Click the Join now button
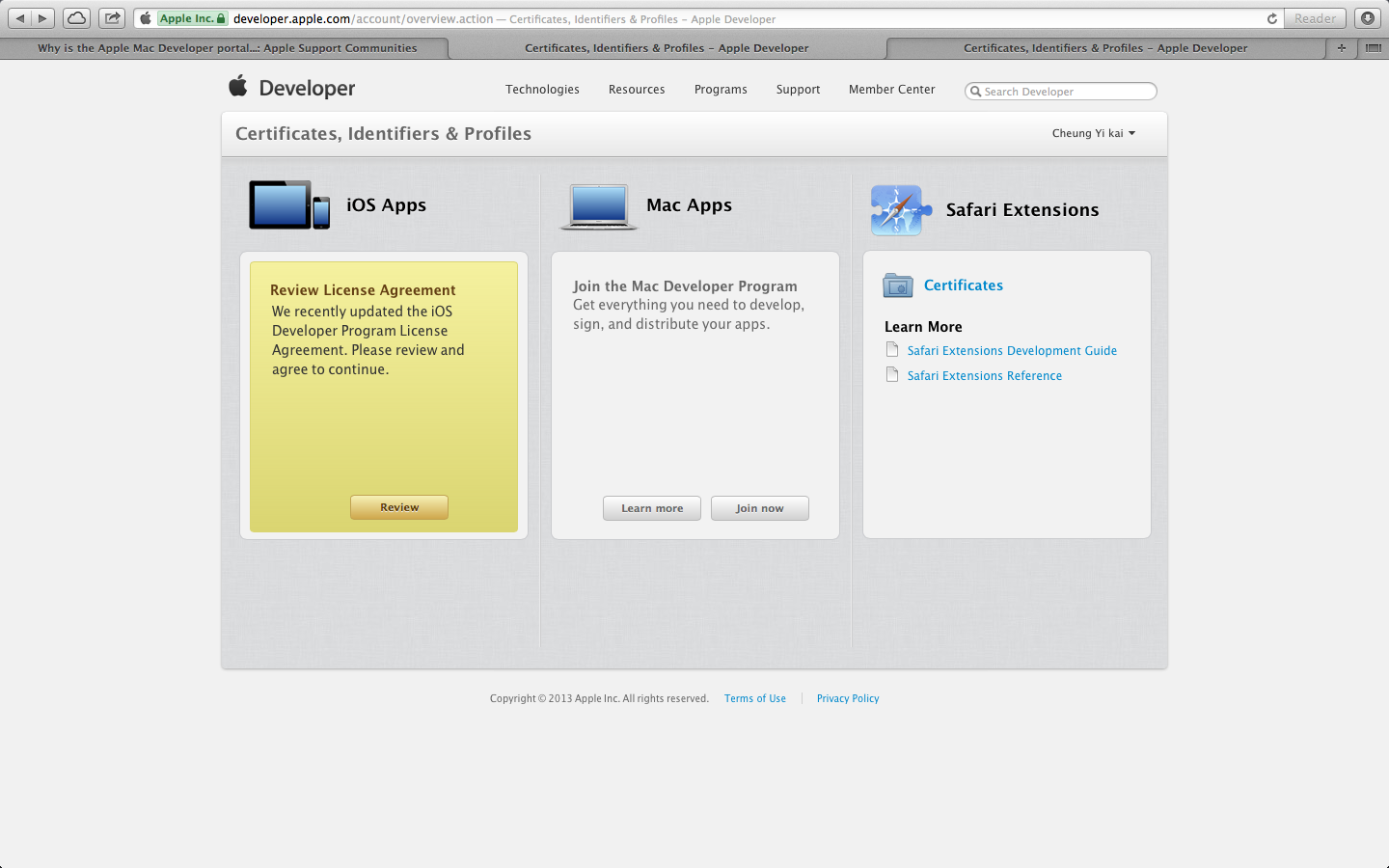The image size is (1389, 868). click(x=760, y=508)
